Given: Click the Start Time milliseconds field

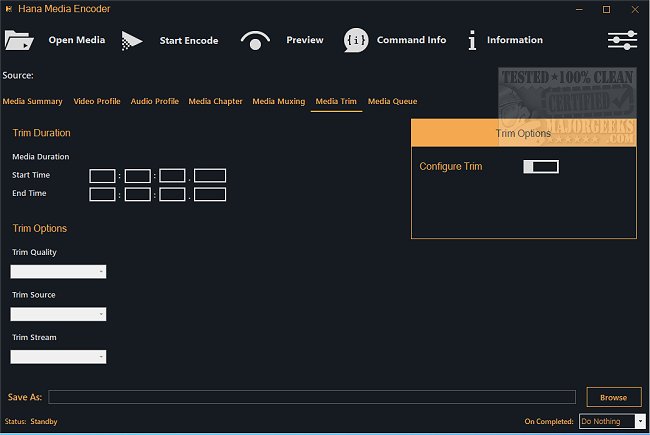Looking at the screenshot, I should click(x=210, y=176).
